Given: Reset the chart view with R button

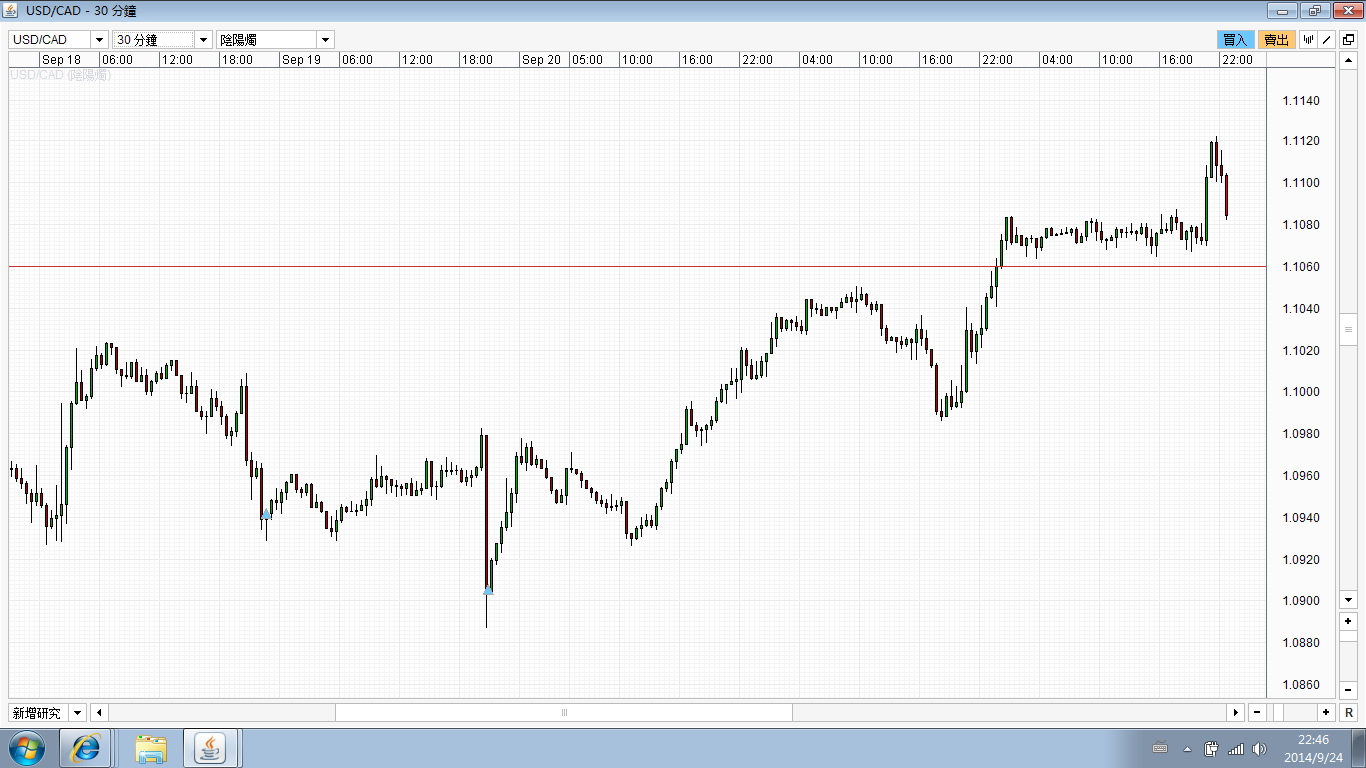Looking at the screenshot, I should coord(1348,713).
